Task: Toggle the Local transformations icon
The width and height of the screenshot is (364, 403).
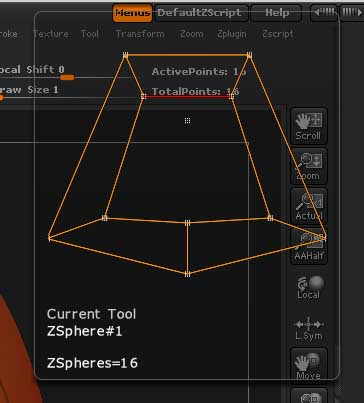Action: [x=309, y=287]
